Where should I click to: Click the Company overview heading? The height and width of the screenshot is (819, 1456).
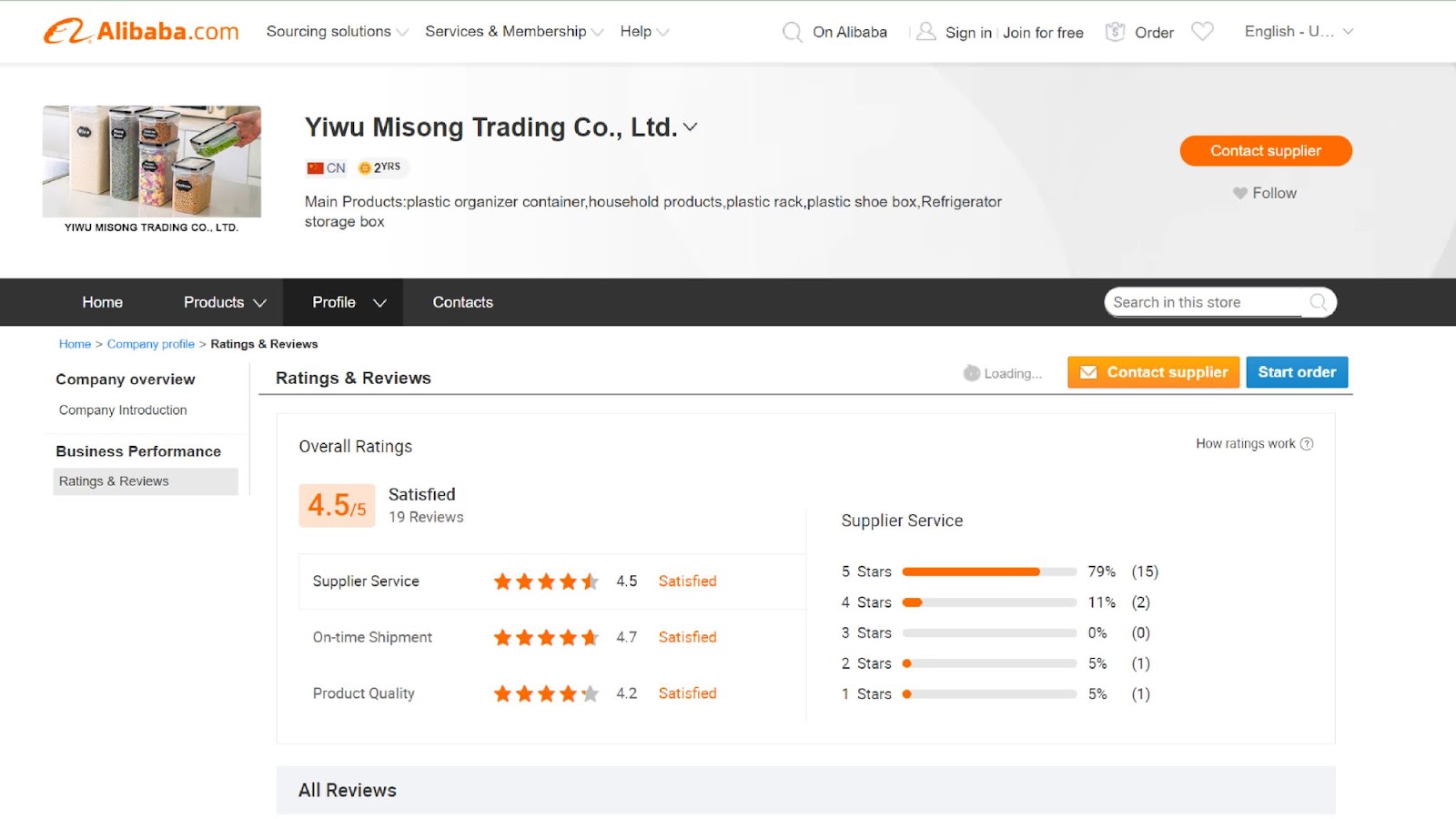tap(126, 379)
